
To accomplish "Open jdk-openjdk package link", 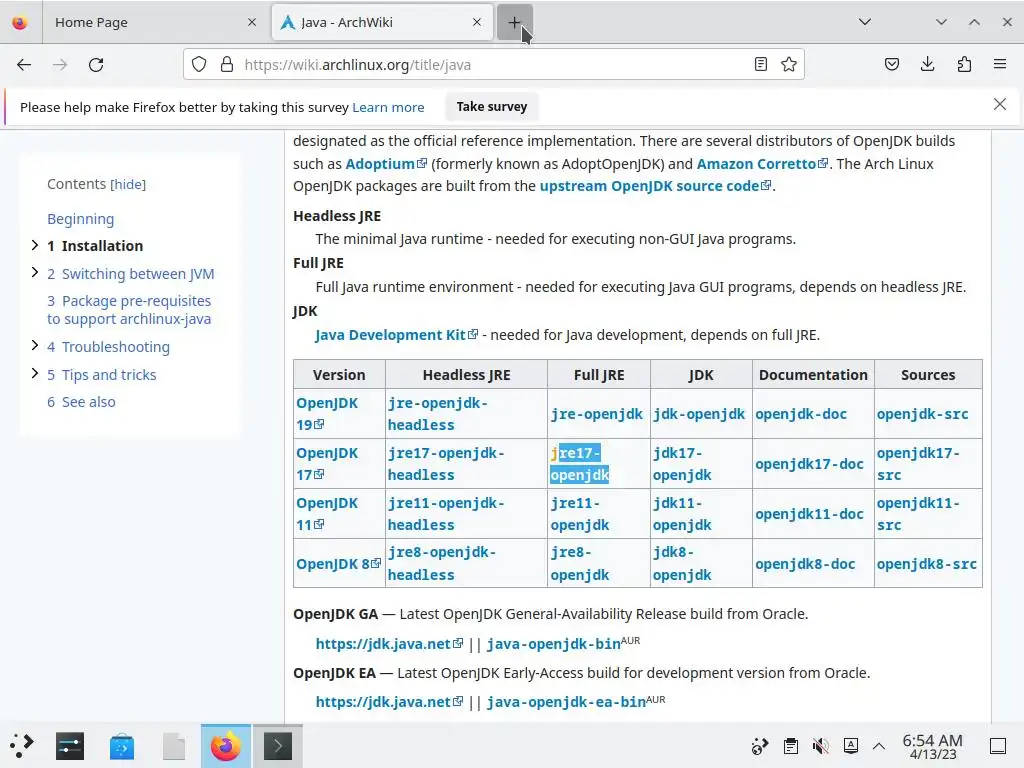I will [699, 414].
